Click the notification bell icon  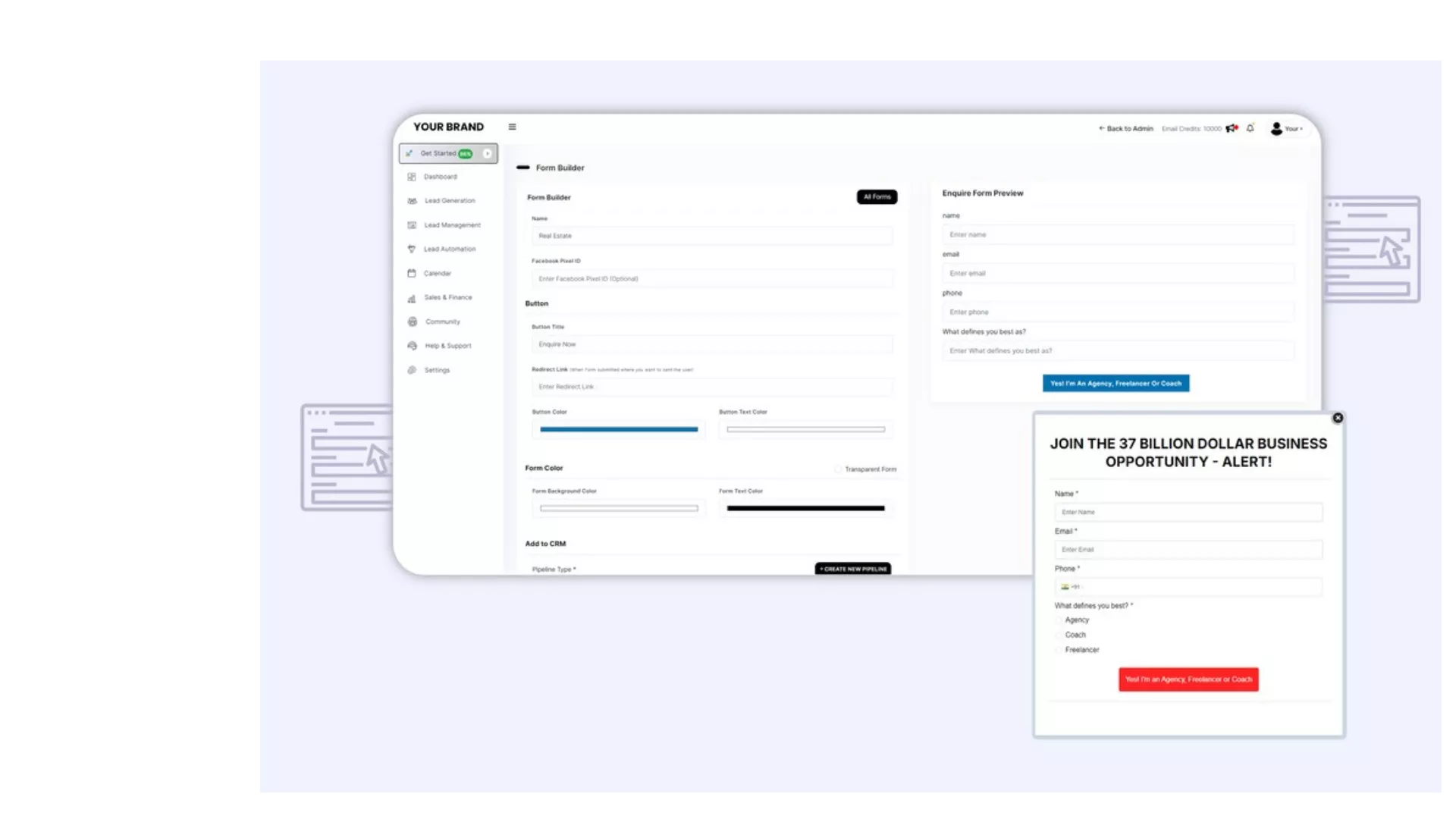point(1250,128)
